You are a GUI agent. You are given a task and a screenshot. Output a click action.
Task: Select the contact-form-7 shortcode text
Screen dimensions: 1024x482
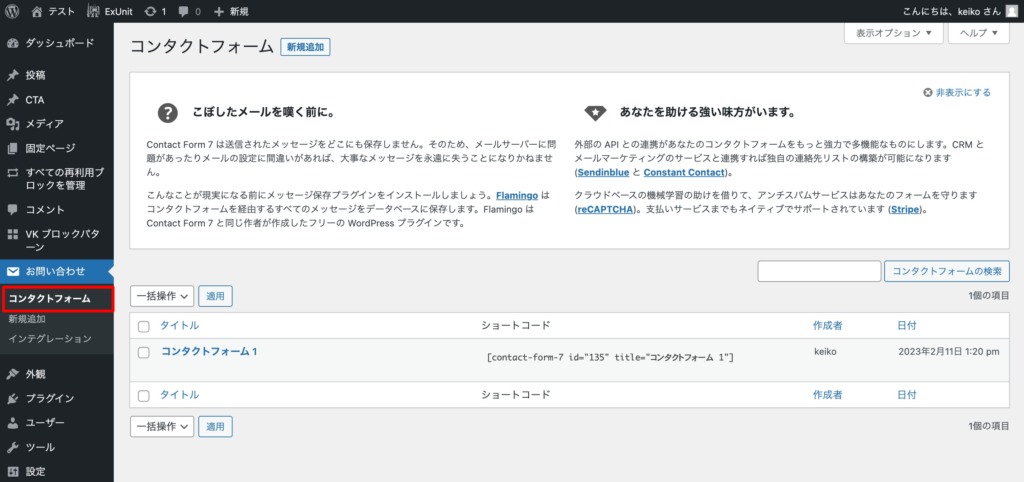(x=611, y=358)
